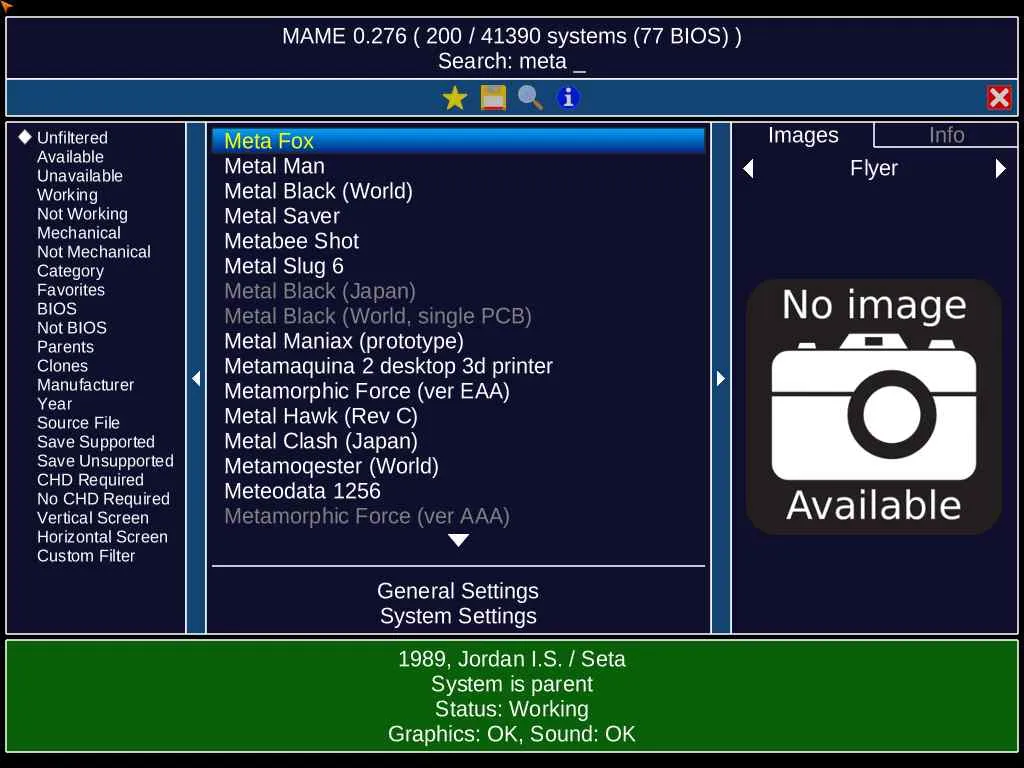1024x768 pixels.
Task: Select the Not Working filter
Action: pos(82,214)
